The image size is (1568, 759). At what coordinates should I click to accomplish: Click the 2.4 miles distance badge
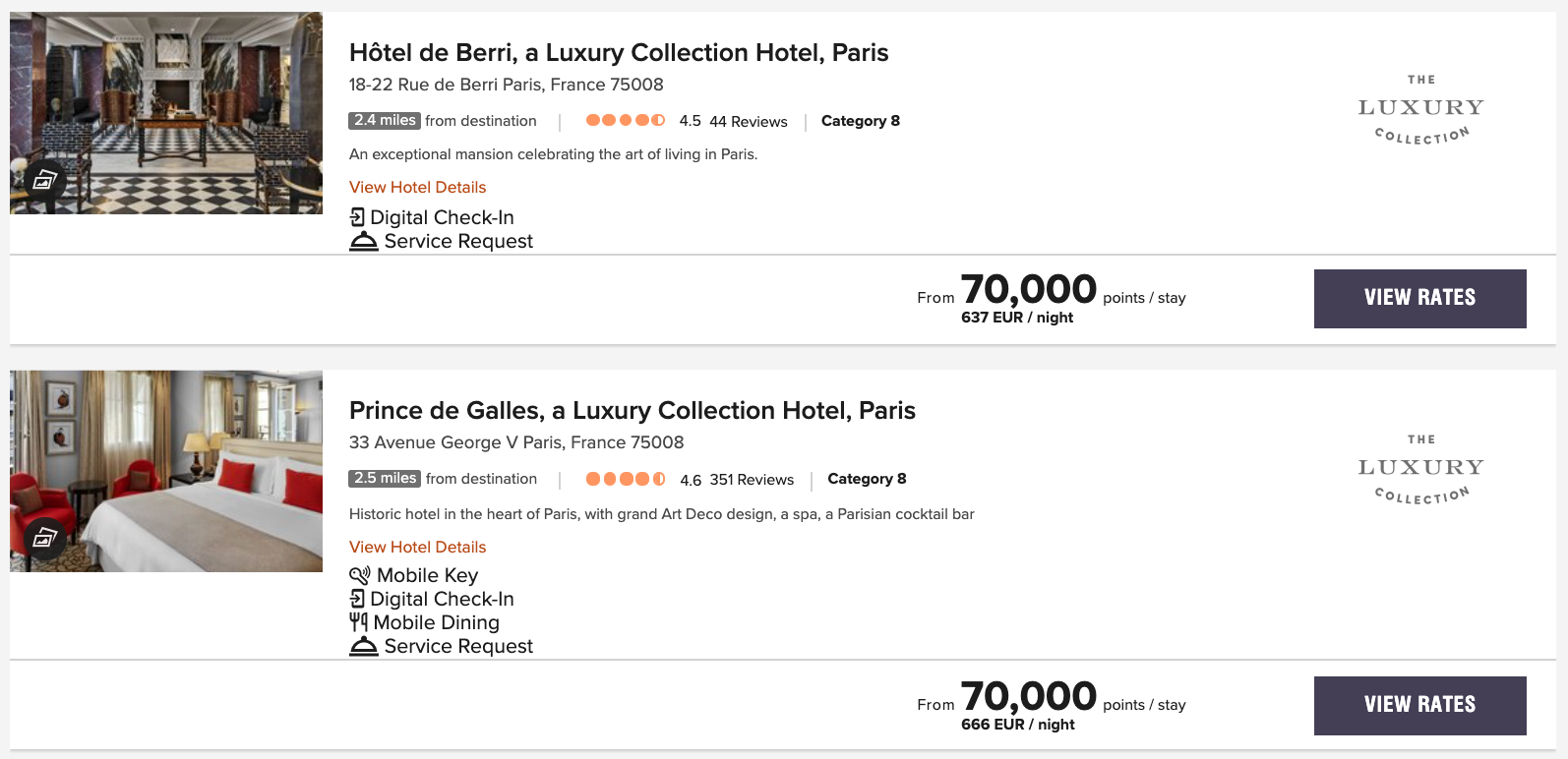384,120
